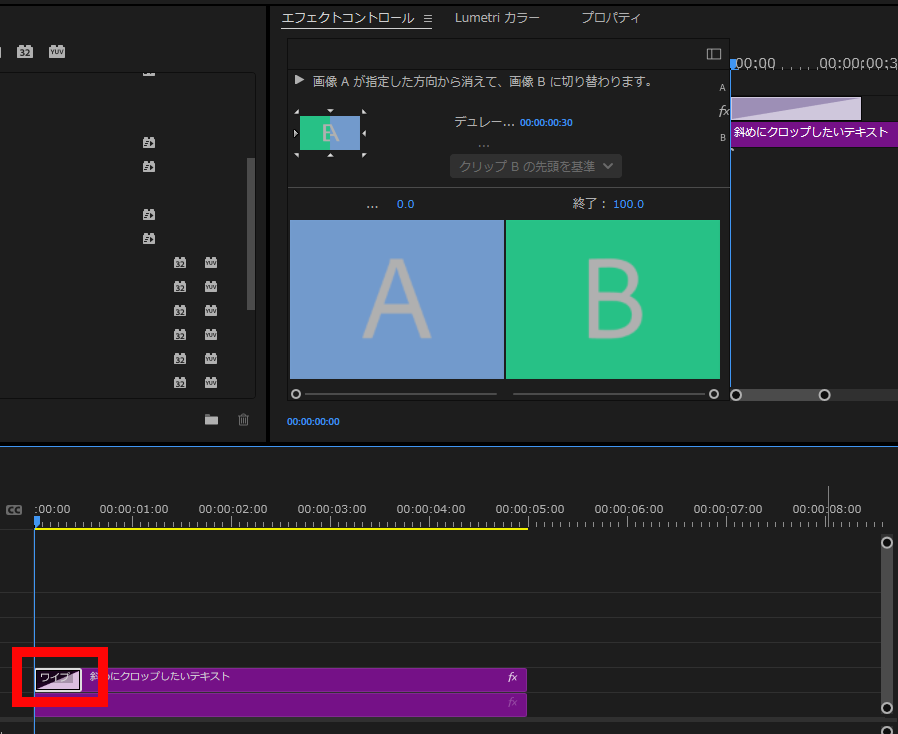Click timeline ruler at 00:00:05:00
This screenshot has height=734, width=898.
[530, 509]
